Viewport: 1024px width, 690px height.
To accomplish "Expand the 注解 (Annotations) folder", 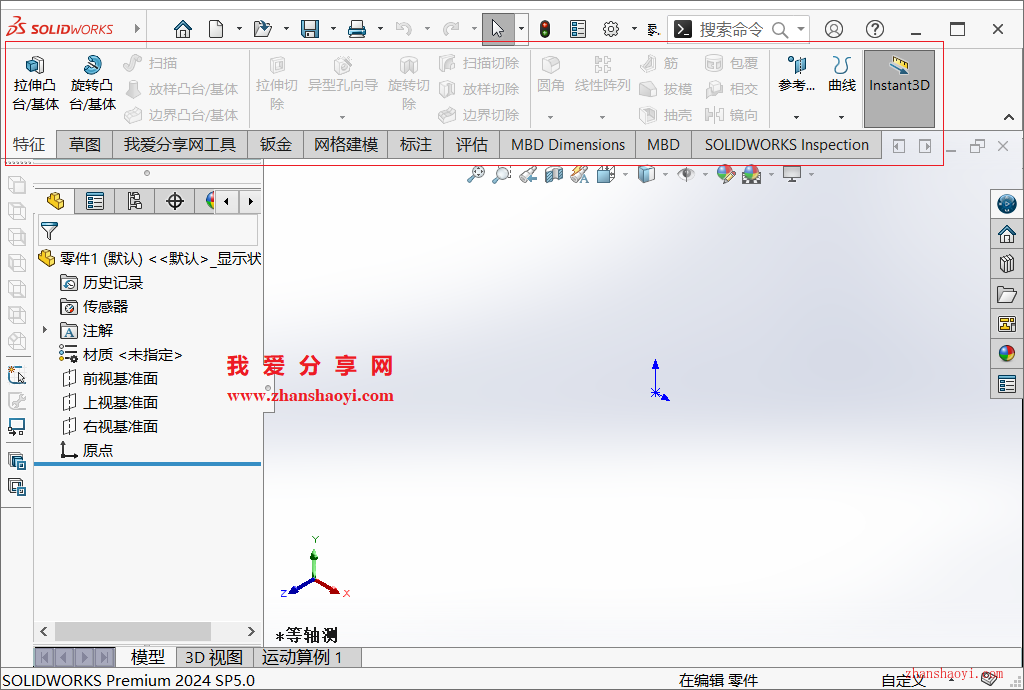I will pyautogui.click(x=44, y=330).
